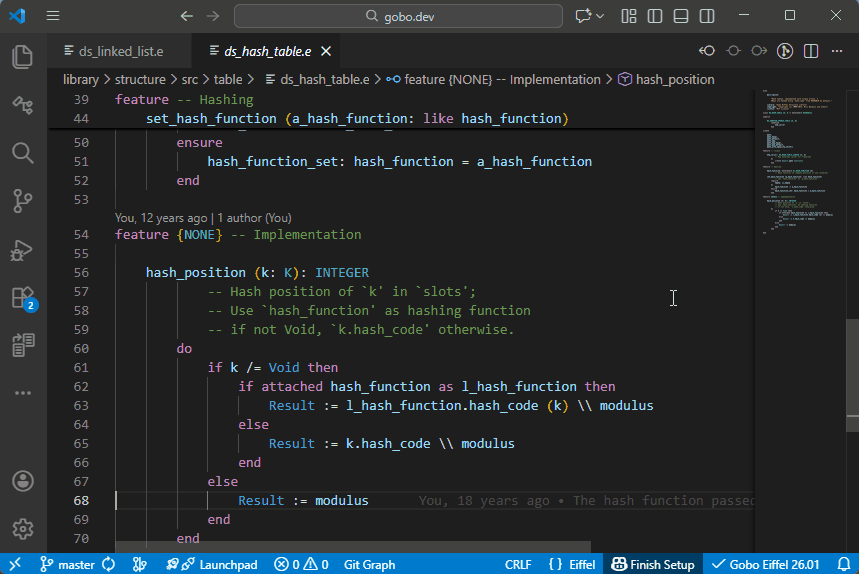Click inline blame 'You, 18 years ago' annotation
Viewport: 859px width, 574px height.
coord(586,501)
